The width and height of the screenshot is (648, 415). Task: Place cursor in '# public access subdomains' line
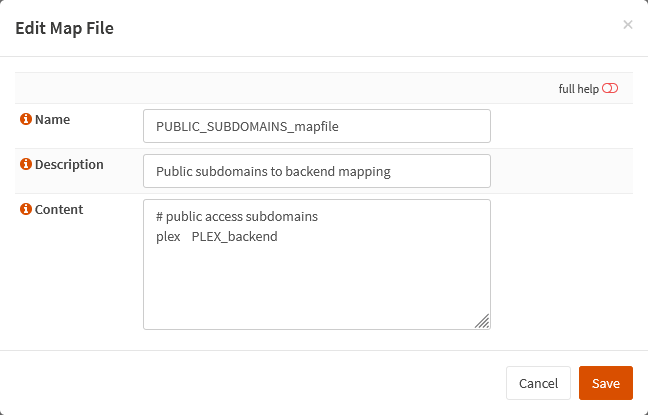point(237,217)
